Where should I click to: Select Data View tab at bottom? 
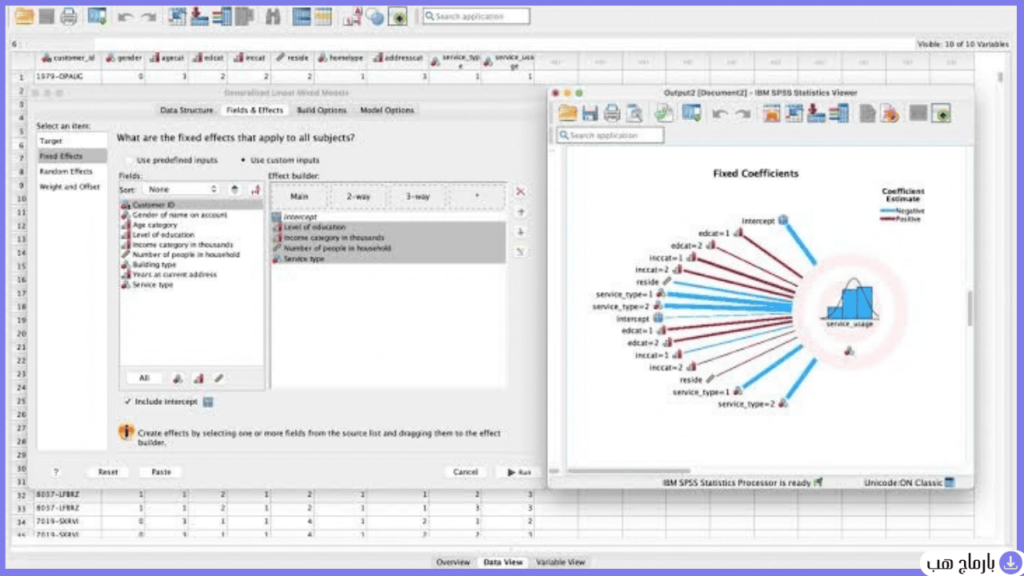tap(503, 562)
